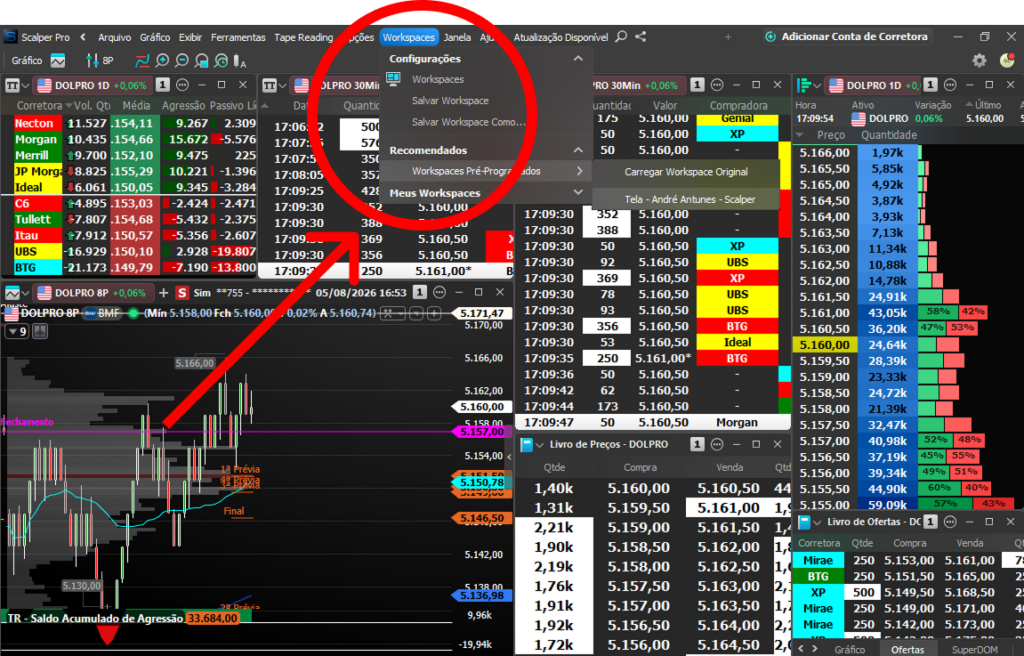Click the share icon in menu bar
Viewport: 1024px width, 656px height.
pyautogui.click(x=641, y=37)
